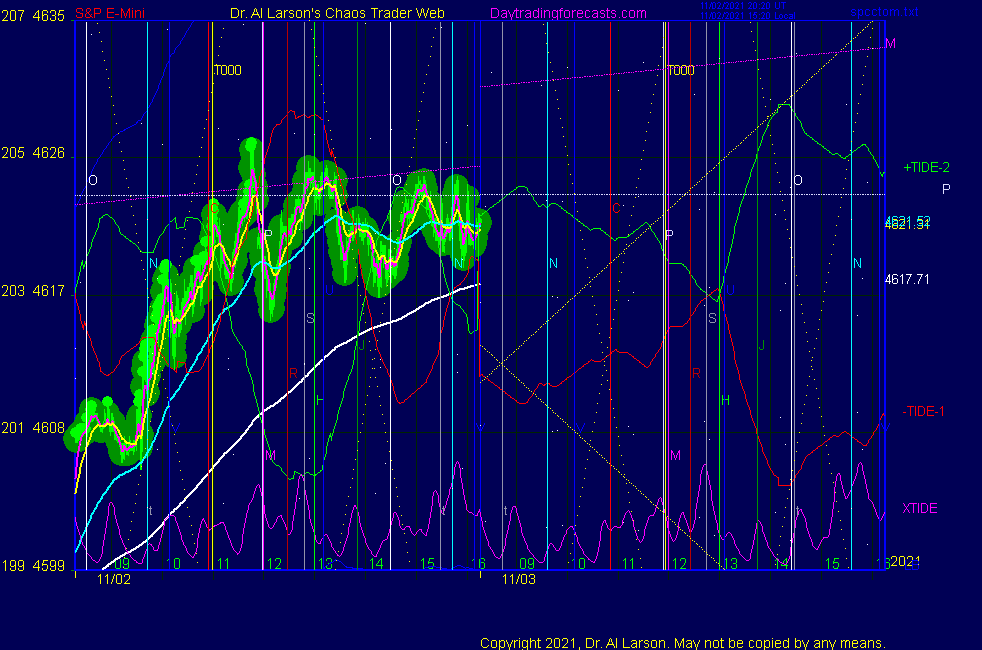Click the '11/02' date label on the time axis

(114, 579)
